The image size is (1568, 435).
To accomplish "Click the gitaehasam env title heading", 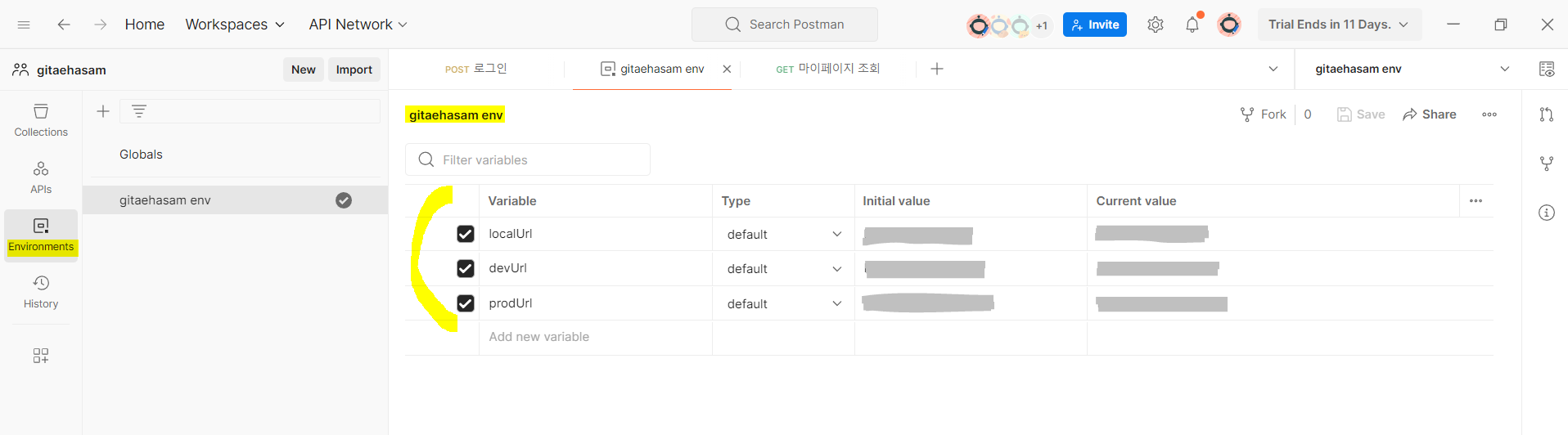I will (456, 114).
